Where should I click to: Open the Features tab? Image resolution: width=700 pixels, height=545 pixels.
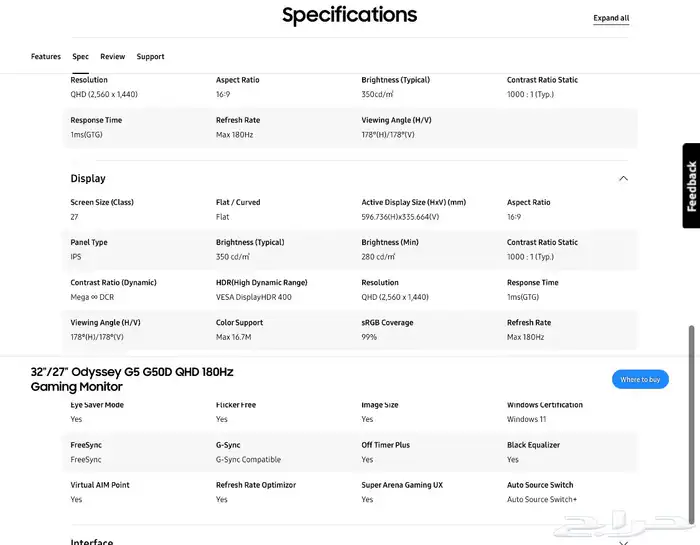coord(46,57)
